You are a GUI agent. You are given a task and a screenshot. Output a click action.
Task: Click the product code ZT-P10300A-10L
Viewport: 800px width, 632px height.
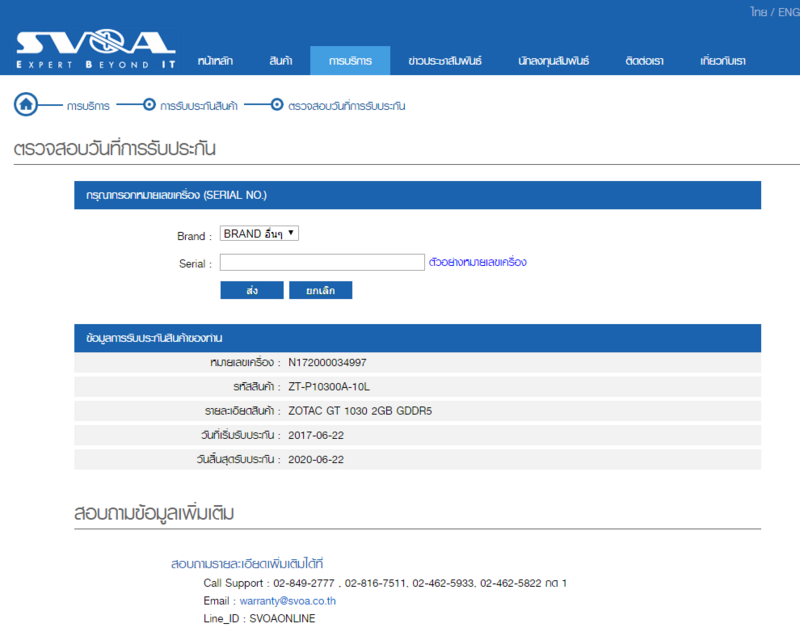point(329,387)
